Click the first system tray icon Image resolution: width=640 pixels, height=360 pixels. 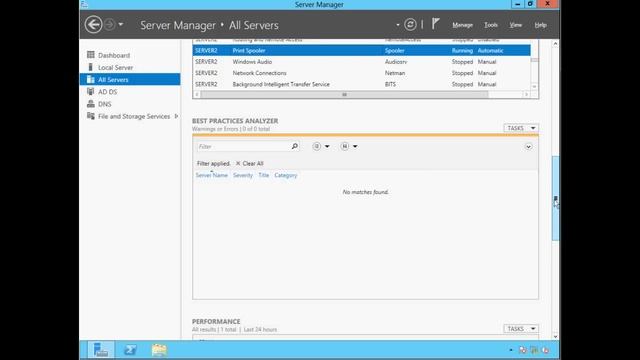(x=523, y=350)
